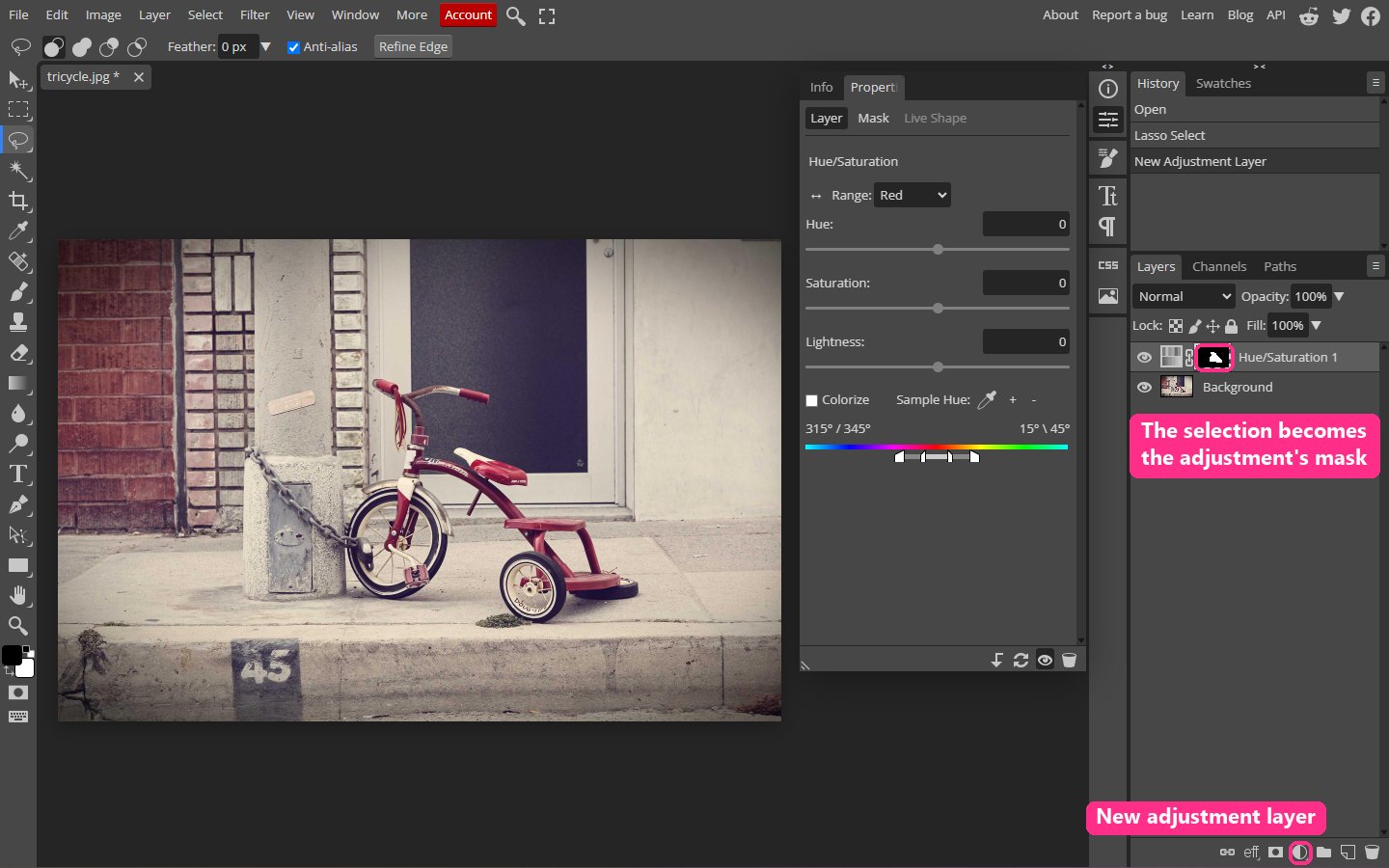Click the Sample Hue eyedropper

[986, 399]
